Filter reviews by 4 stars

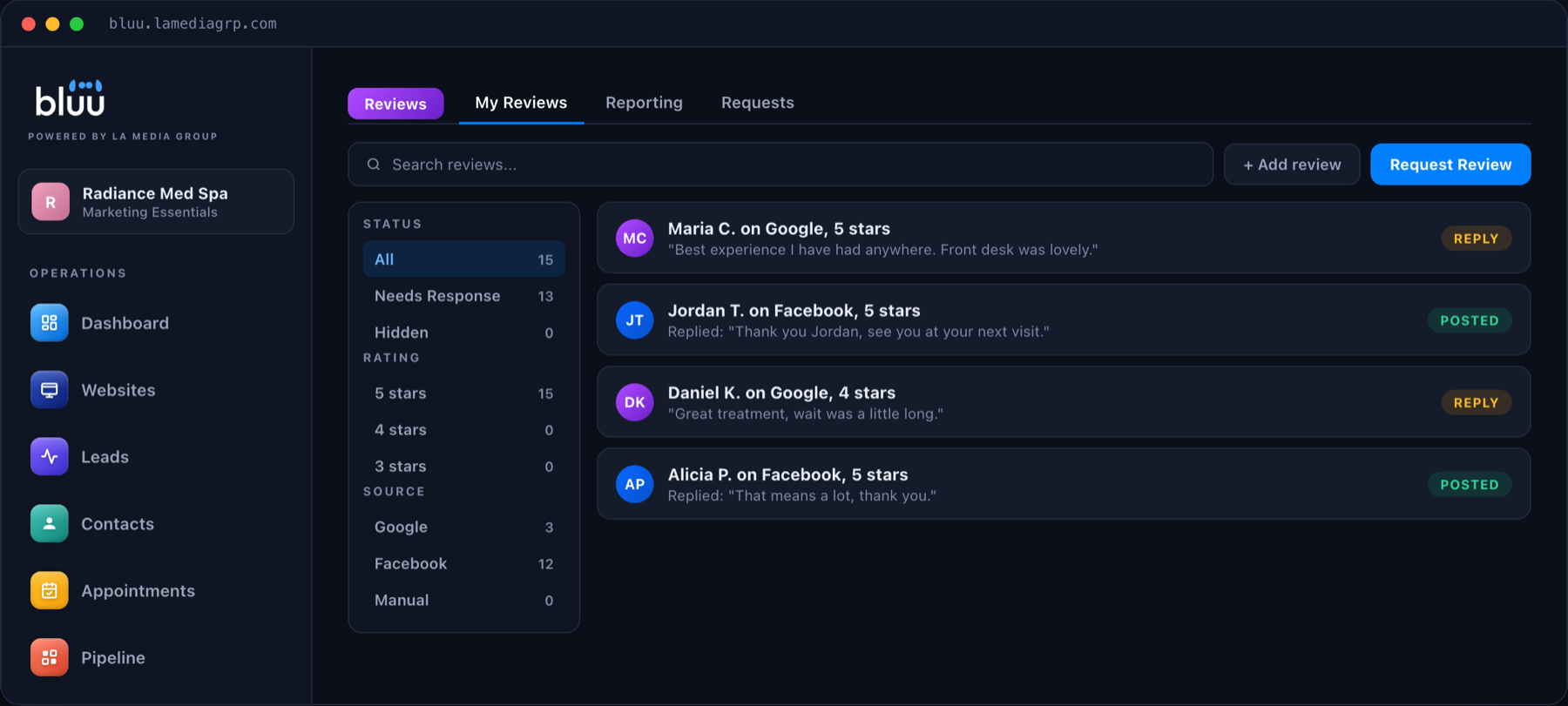(464, 430)
